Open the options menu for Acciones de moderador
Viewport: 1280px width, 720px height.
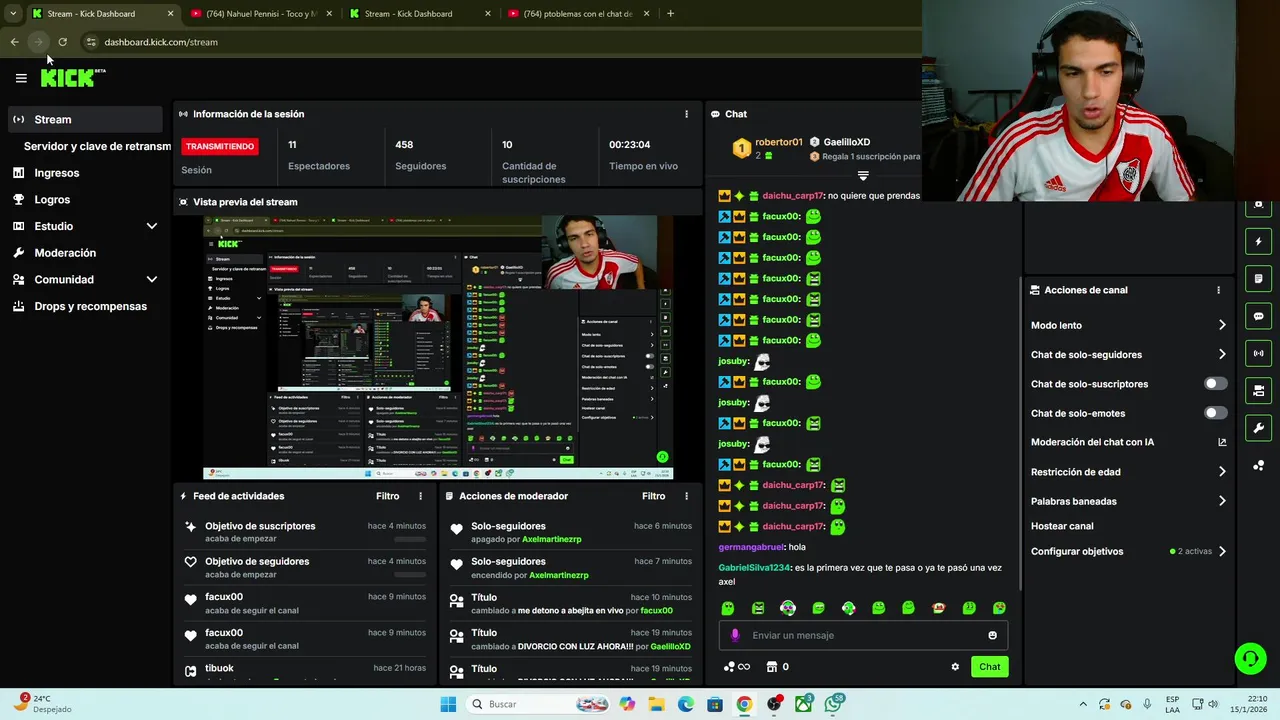[686, 496]
